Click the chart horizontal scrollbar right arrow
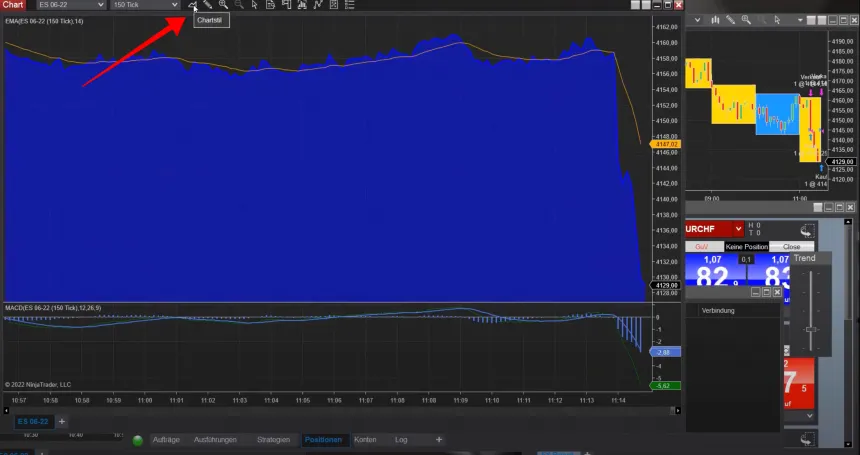 click(x=678, y=410)
